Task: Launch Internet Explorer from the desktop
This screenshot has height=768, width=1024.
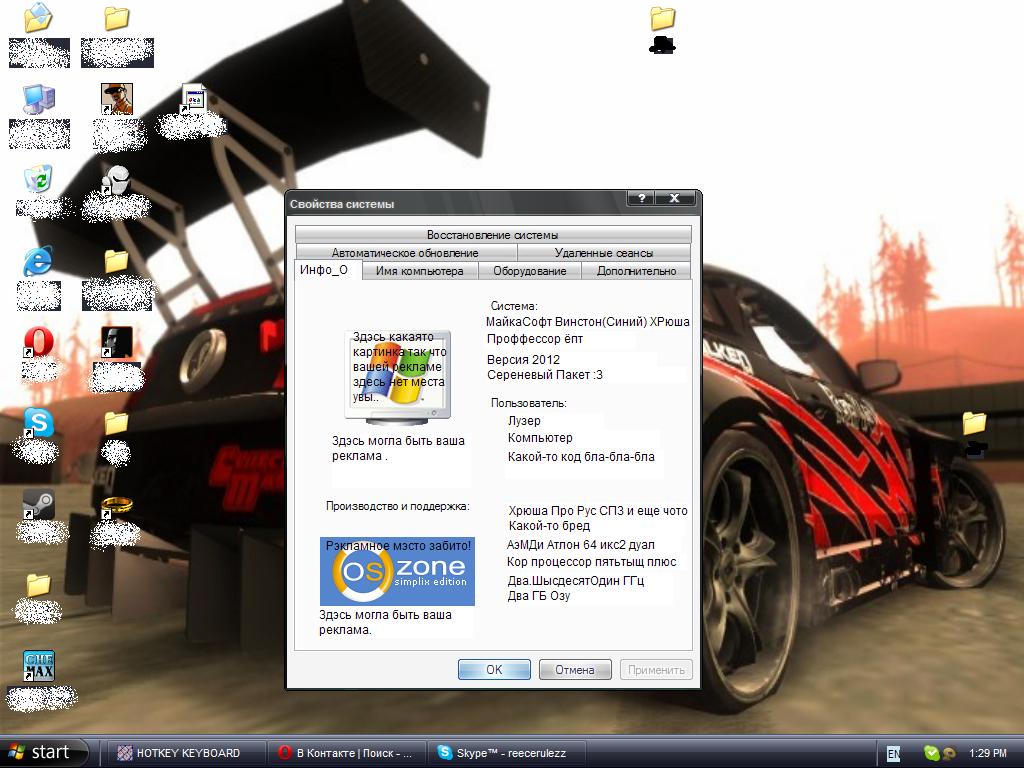Action: (38, 261)
